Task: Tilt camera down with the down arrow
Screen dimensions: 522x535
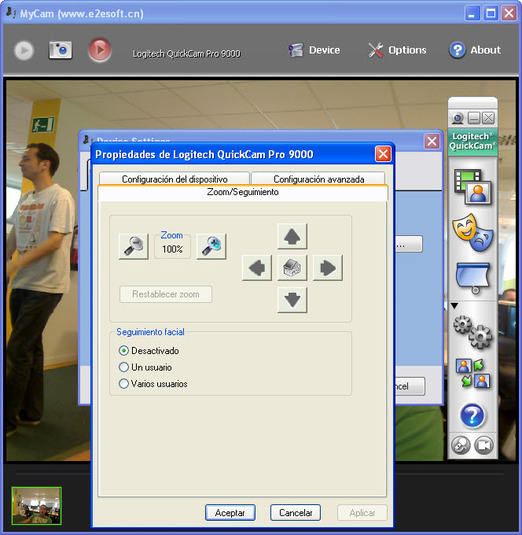Action: (292, 300)
